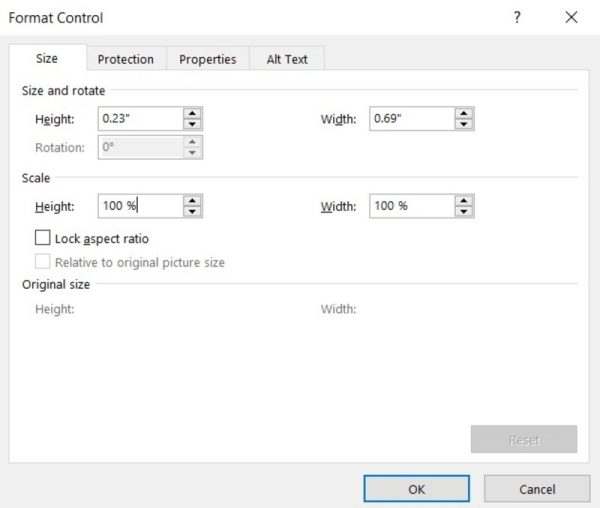
Task: Increase Scale Height with the up arrow
Action: point(192,201)
